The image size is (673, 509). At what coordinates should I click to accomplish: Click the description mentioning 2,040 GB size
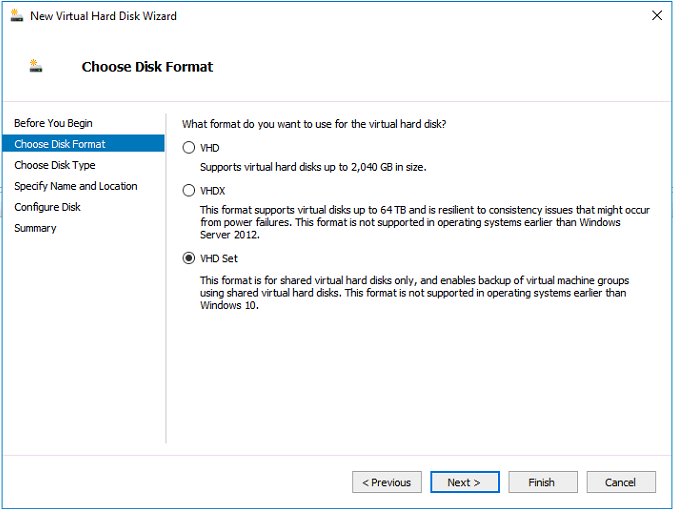click(x=313, y=168)
